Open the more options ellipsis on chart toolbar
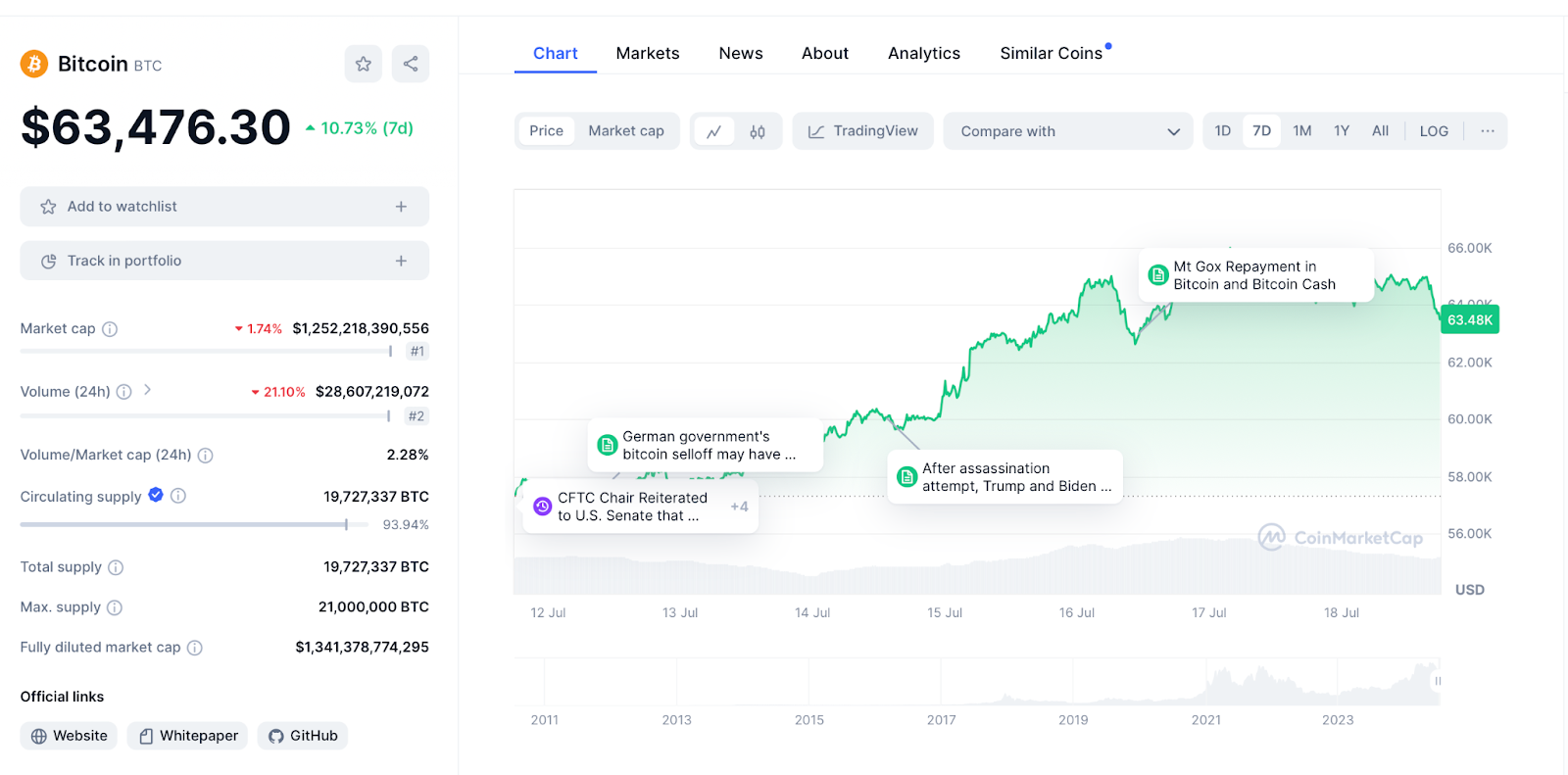The height and width of the screenshot is (775, 1568). [x=1488, y=131]
